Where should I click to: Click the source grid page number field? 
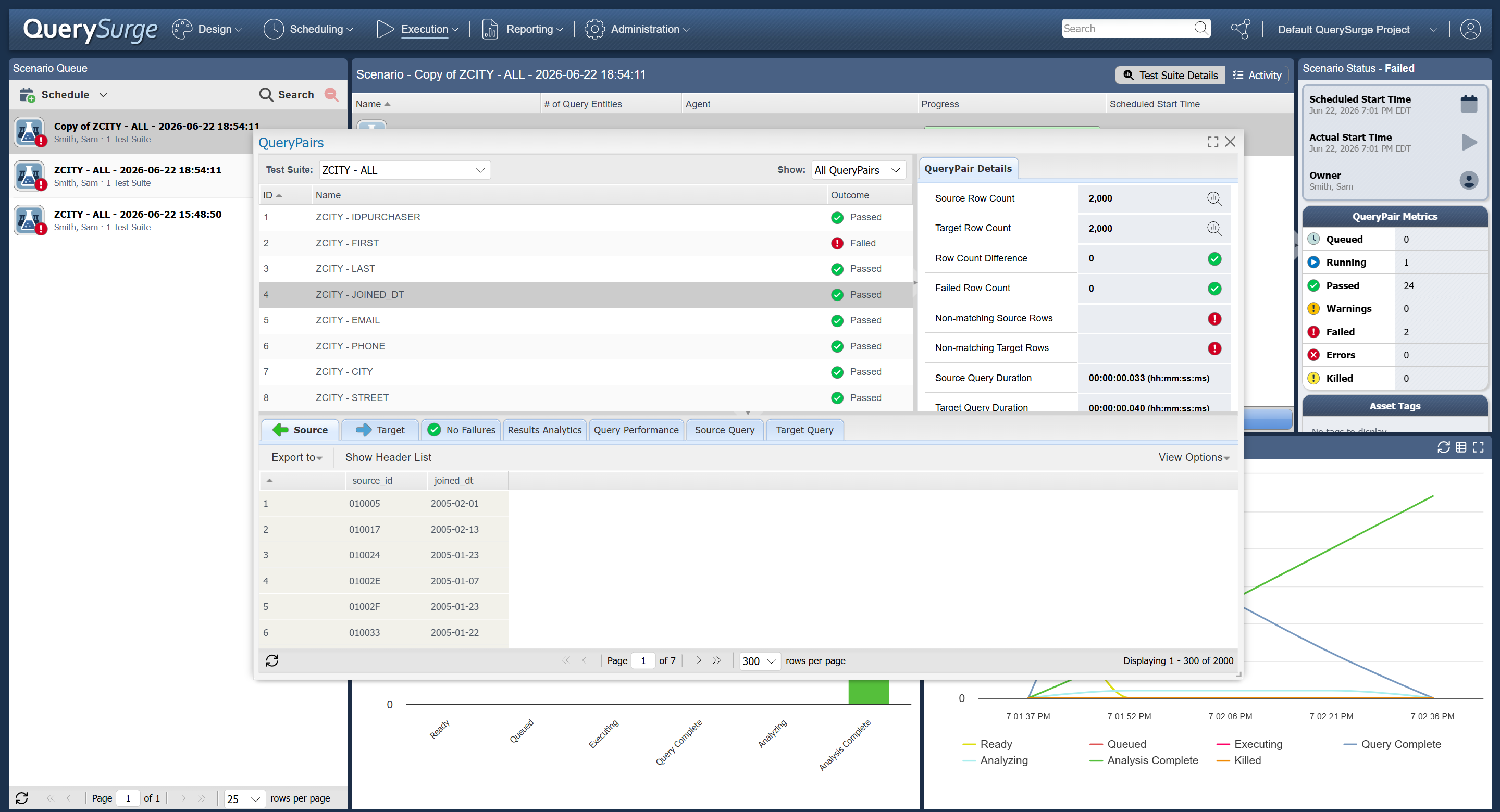pyautogui.click(x=643, y=660)
